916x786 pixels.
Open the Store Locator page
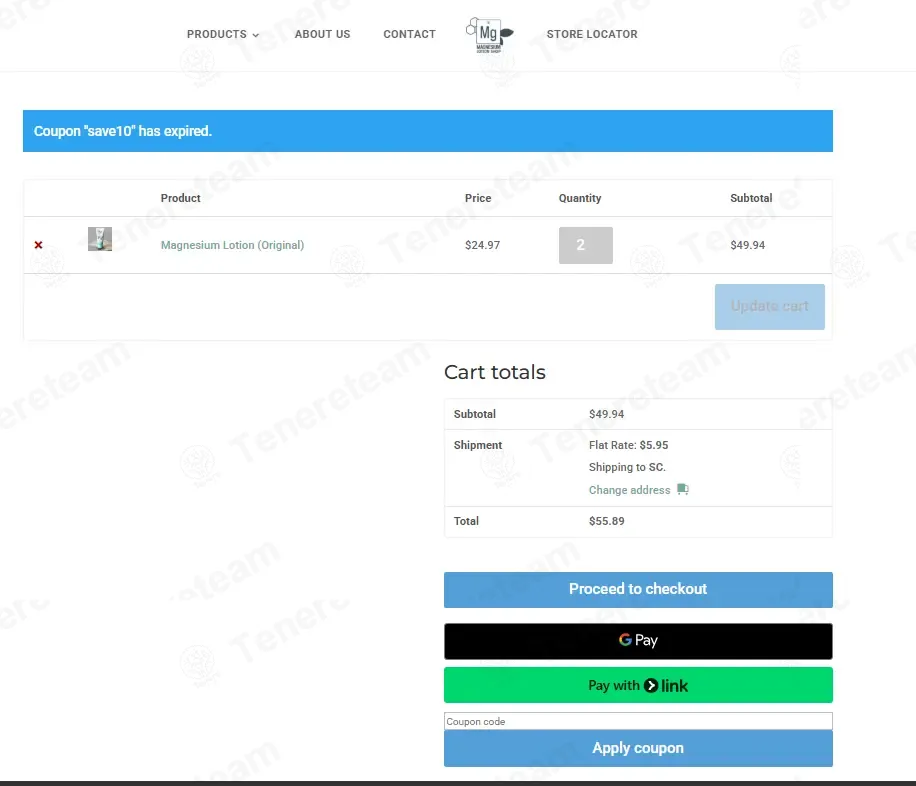tap(592, 34)
